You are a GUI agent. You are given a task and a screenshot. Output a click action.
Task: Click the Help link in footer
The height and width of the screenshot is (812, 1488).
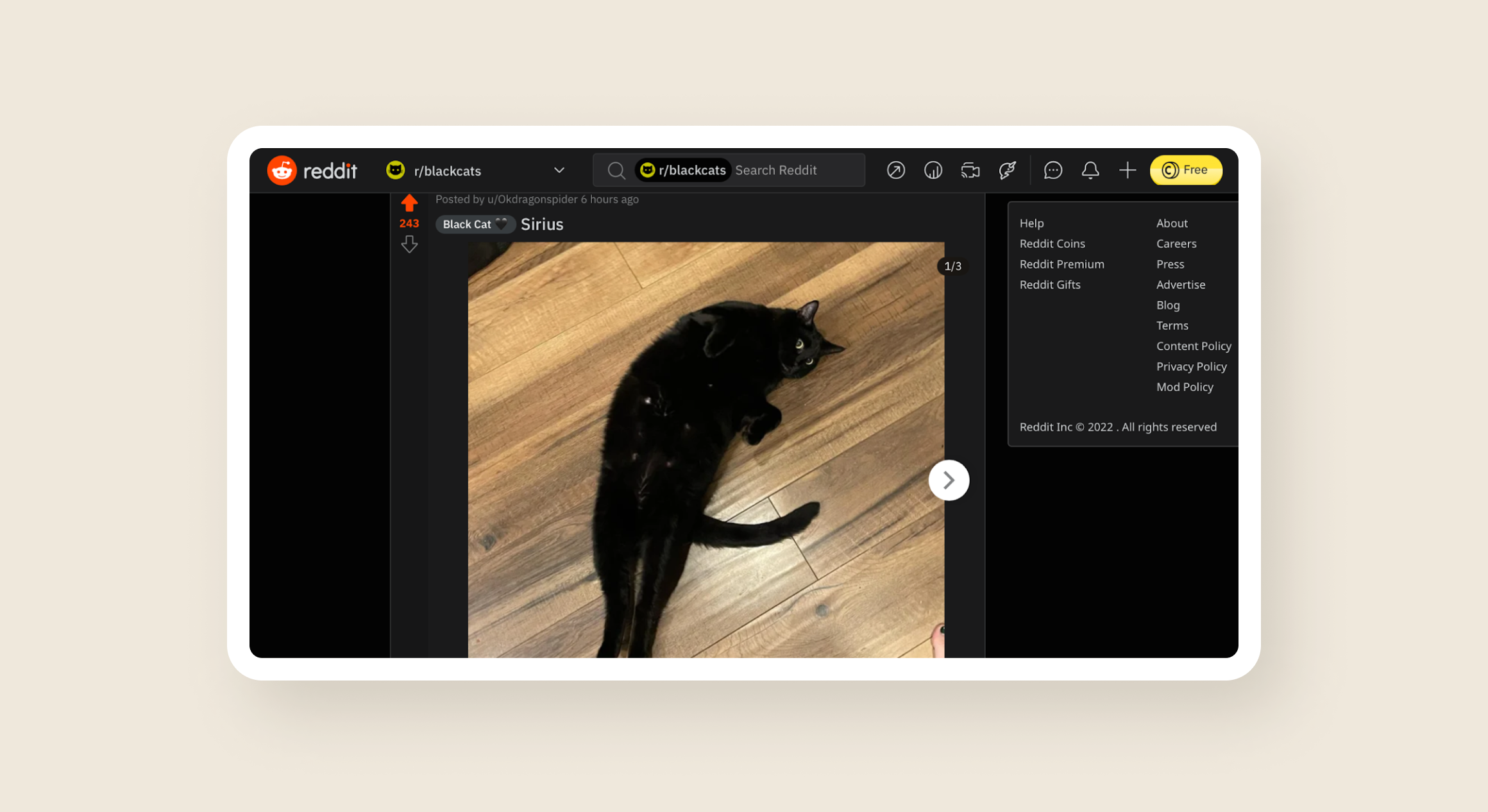point(1031,223)
